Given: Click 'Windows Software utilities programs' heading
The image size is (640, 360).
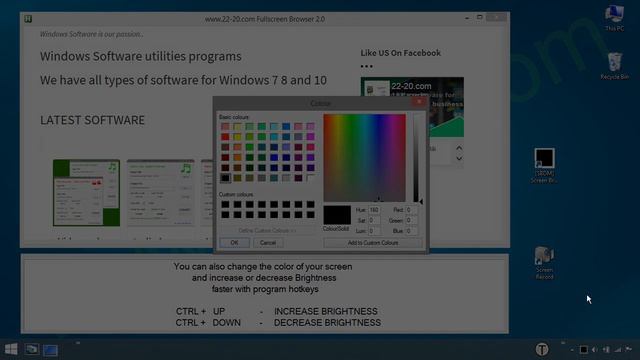Looking at the screenshot, I should pos(141,56).
